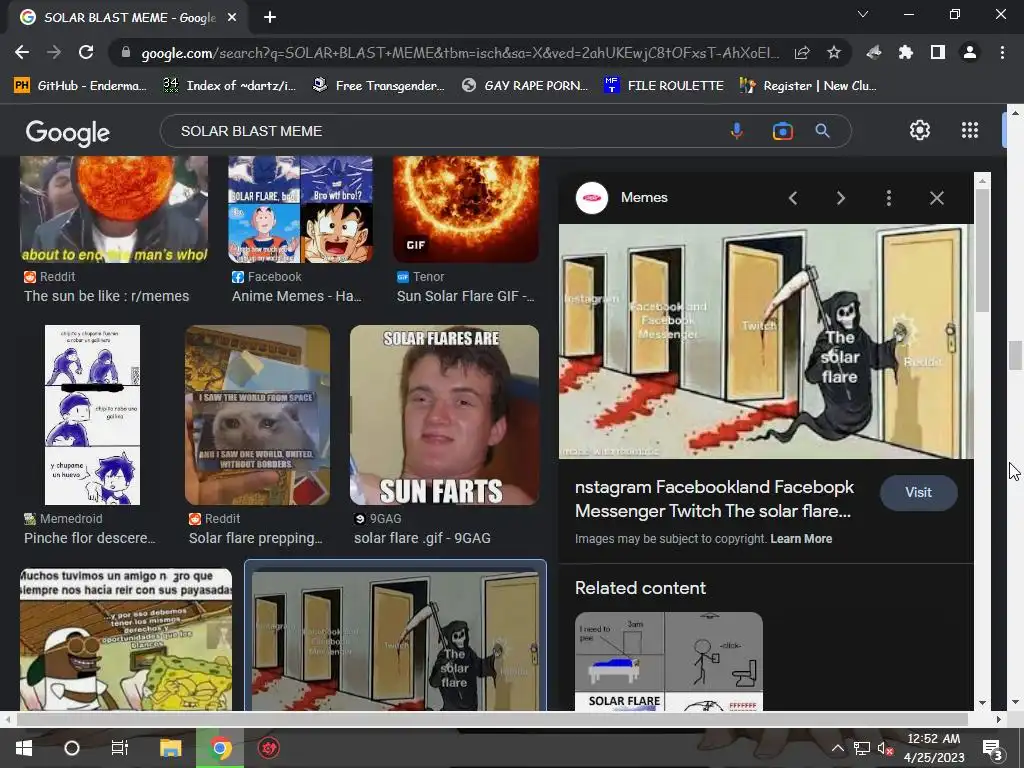This screenshot has width=1024, height=768.
Task: Click the clock showing 12:52 AM
Action: click(933, 739)
